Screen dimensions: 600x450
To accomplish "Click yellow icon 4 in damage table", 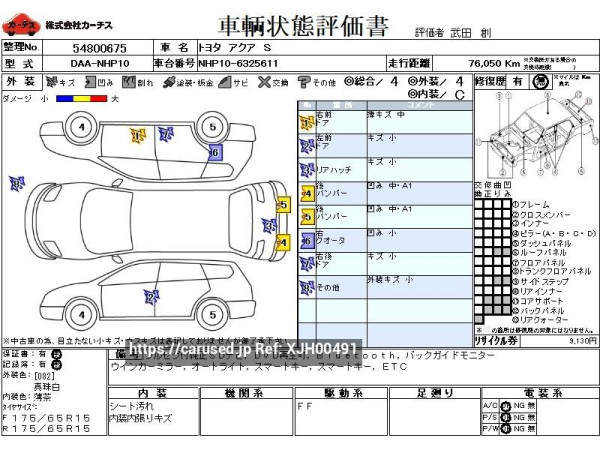I will pyautogui.click(x=307, y=194).
